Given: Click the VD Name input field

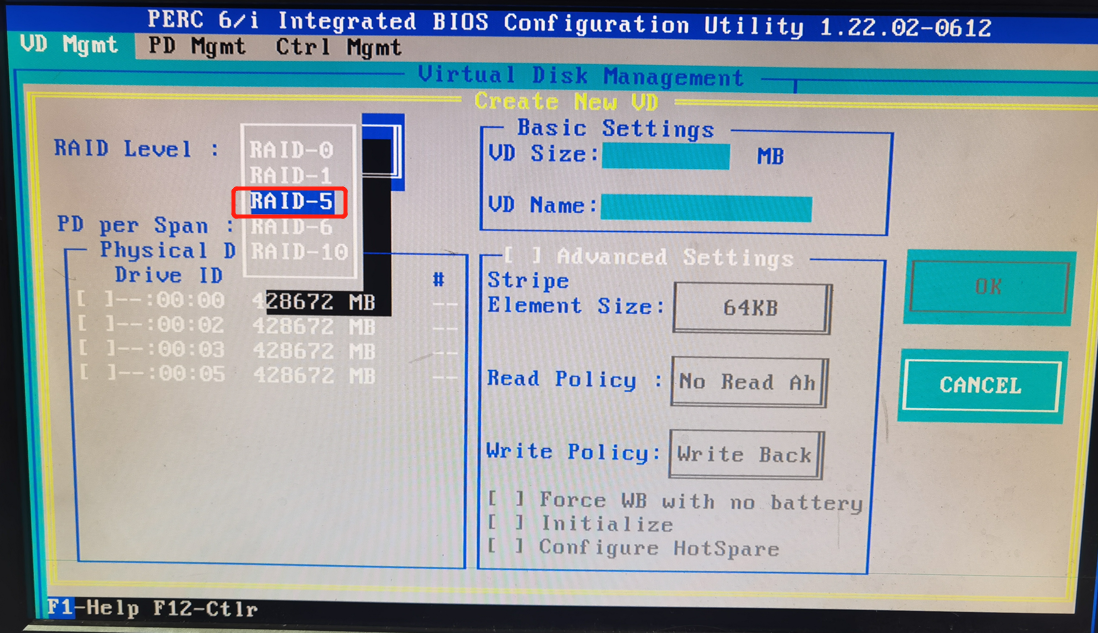Looking at the screenshot, I should click(706, 208).
